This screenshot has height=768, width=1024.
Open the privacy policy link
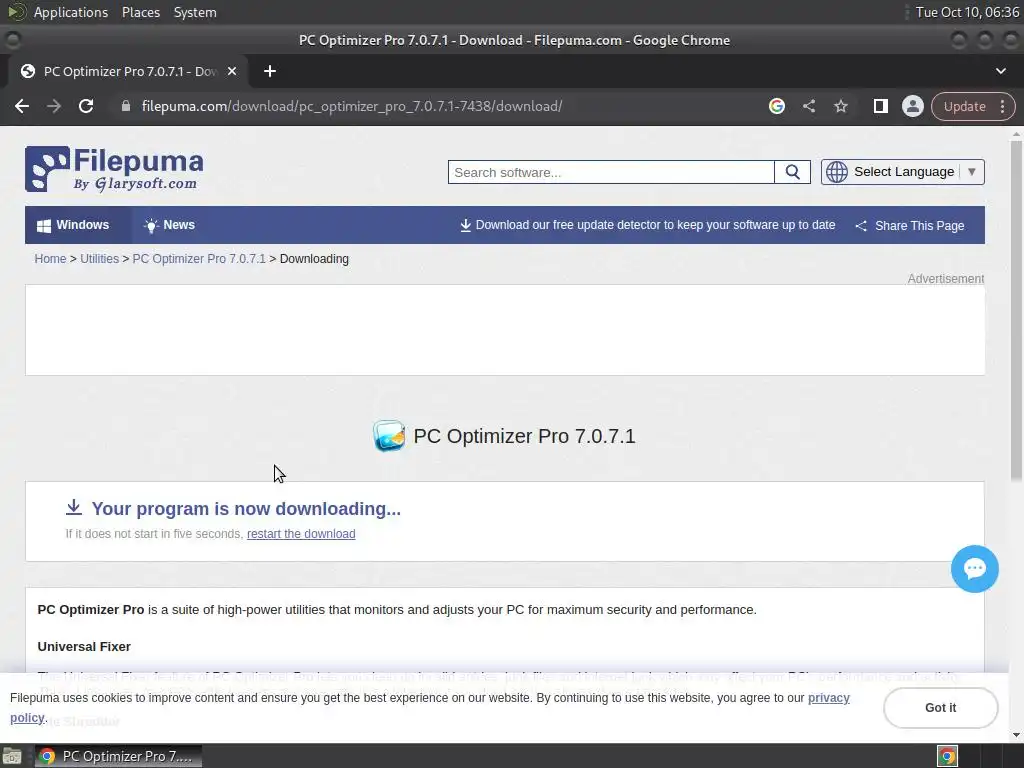point(829,698)
